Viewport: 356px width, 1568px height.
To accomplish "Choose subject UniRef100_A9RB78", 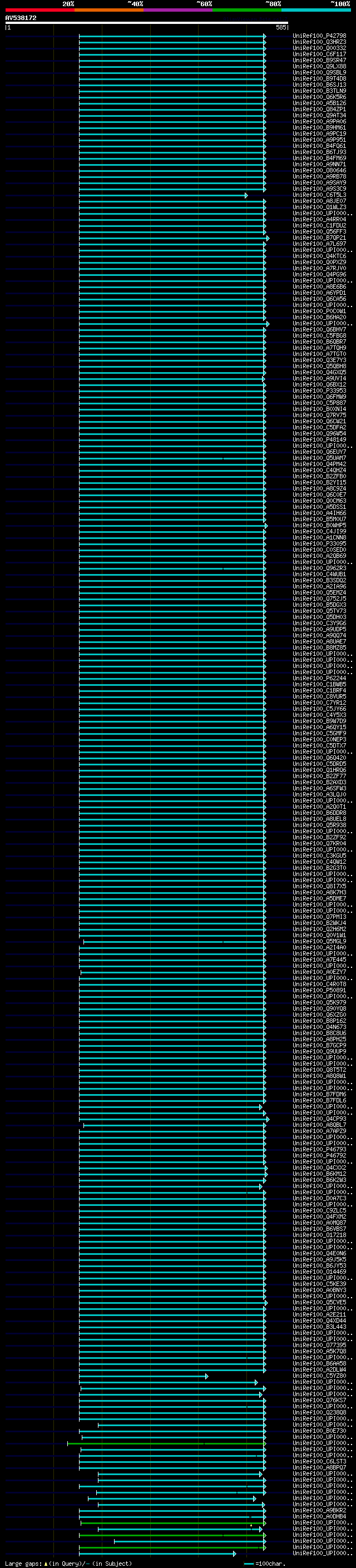I will click(319, 176).
